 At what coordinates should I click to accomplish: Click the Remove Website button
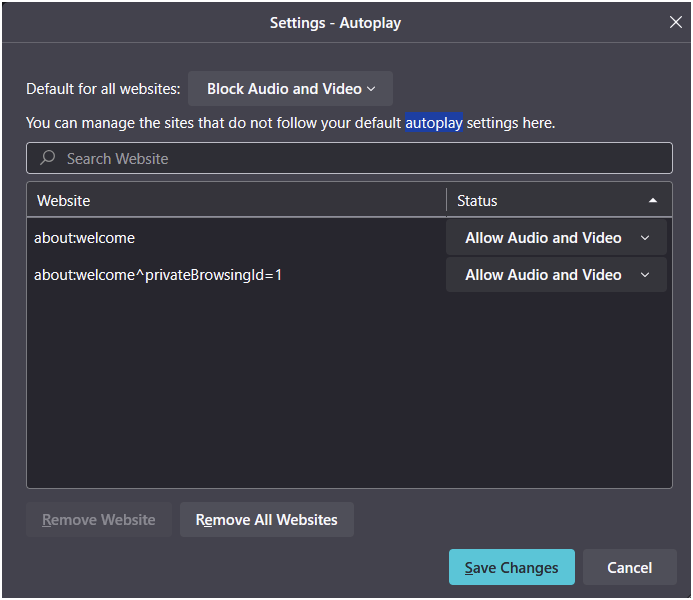coord(99,520)
